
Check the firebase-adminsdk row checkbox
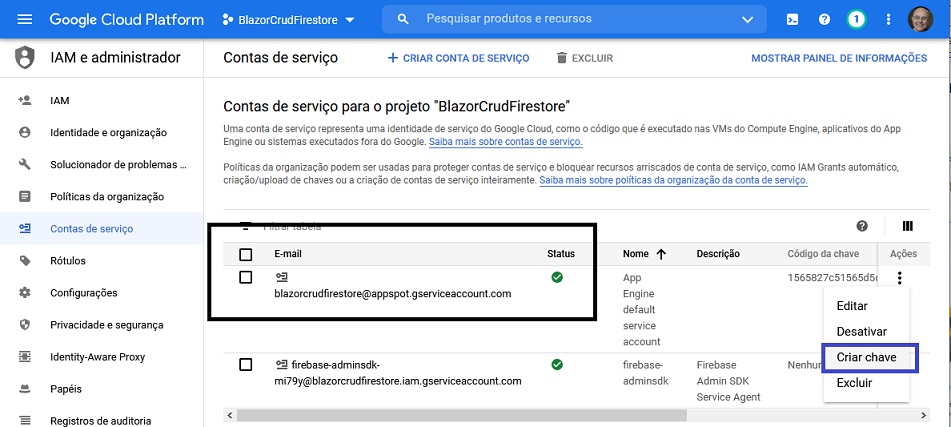246,365
